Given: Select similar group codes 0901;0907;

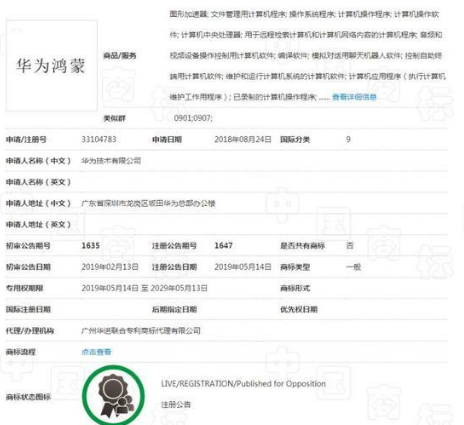Looking at the screenshot, I should click(x=193, y=118).
